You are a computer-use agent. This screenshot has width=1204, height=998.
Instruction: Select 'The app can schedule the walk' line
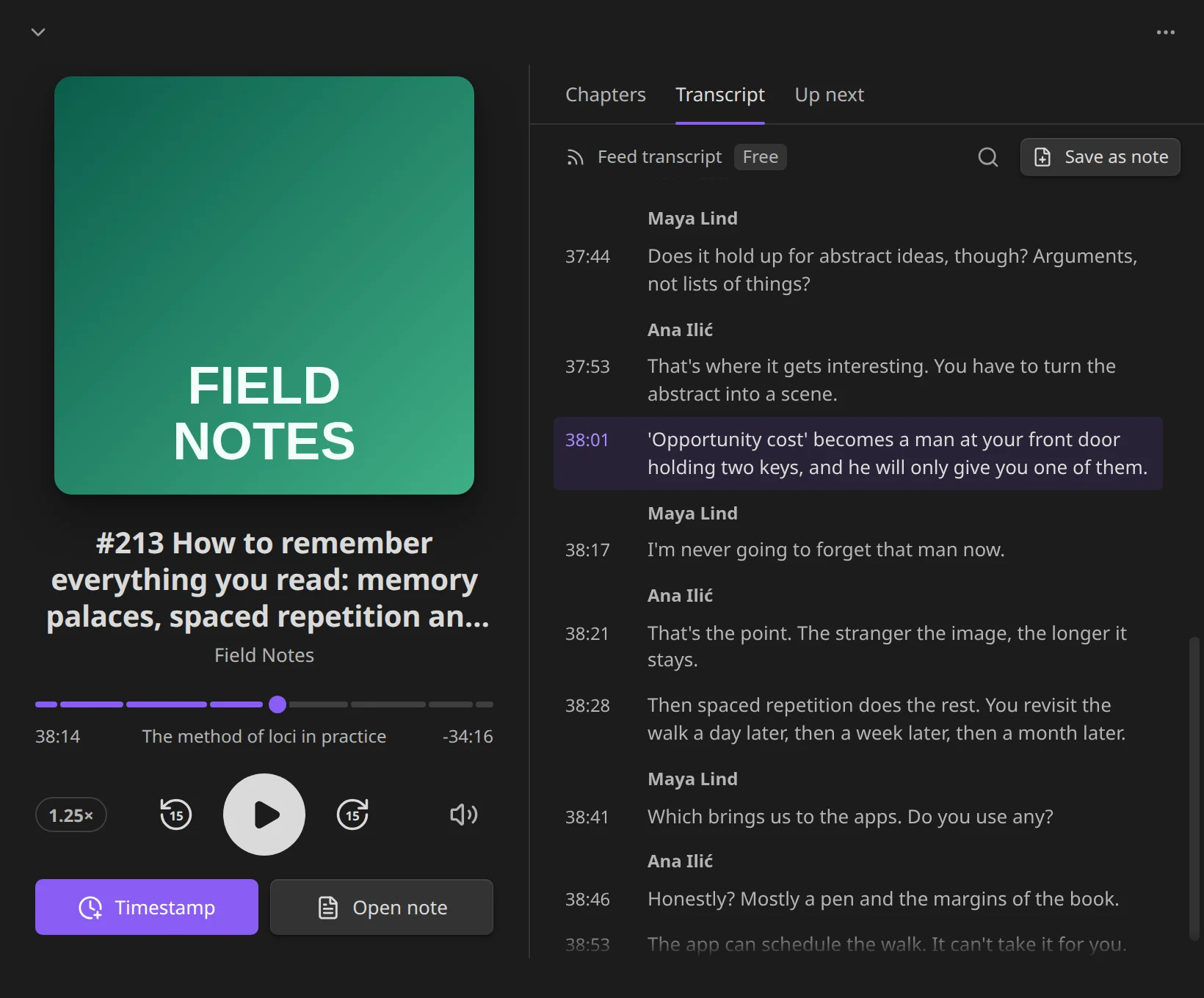887,944
